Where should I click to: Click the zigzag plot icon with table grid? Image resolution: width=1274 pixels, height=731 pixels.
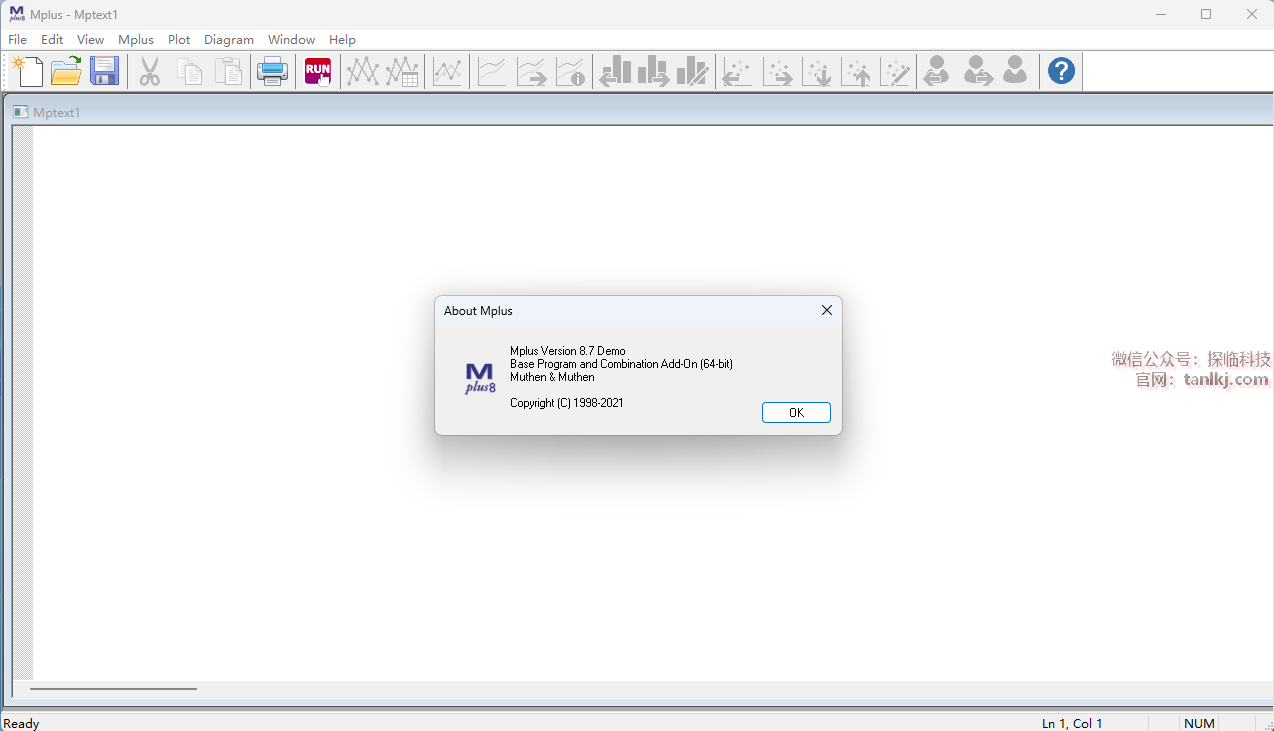pyautogui.click(x=402, y=71)
